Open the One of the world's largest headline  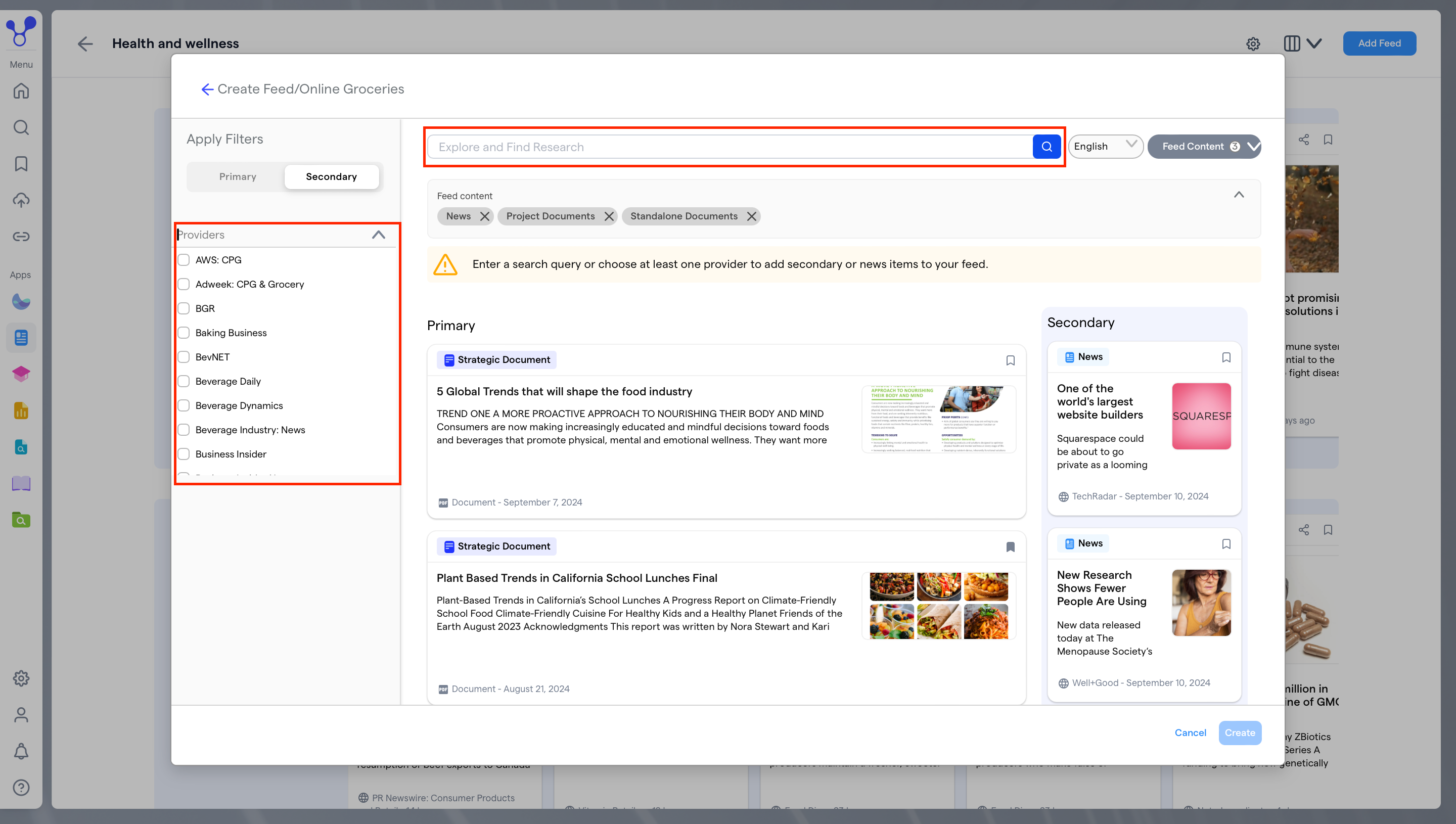[1100, 401]
